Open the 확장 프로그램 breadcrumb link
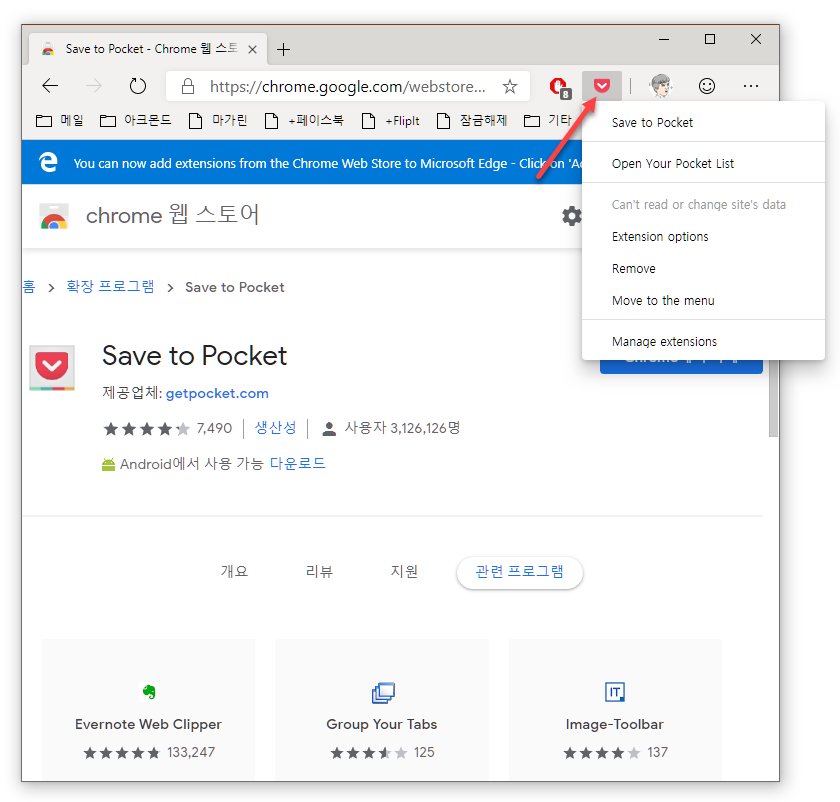Viewport: 840px width, 802px height. [110, 287]
